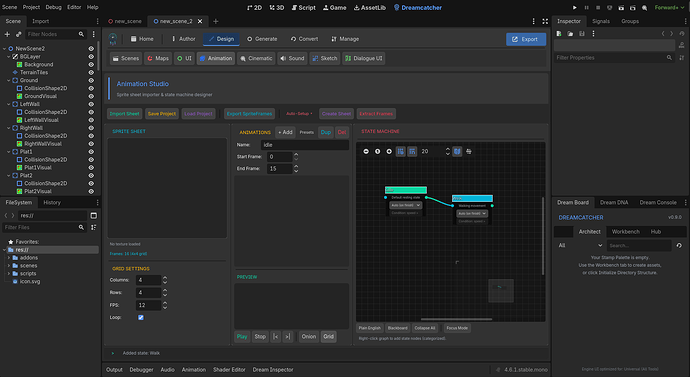This screenshot has height=377, width=690.
Task: Toggle the Onion skin button
Action: coord(308,337)
